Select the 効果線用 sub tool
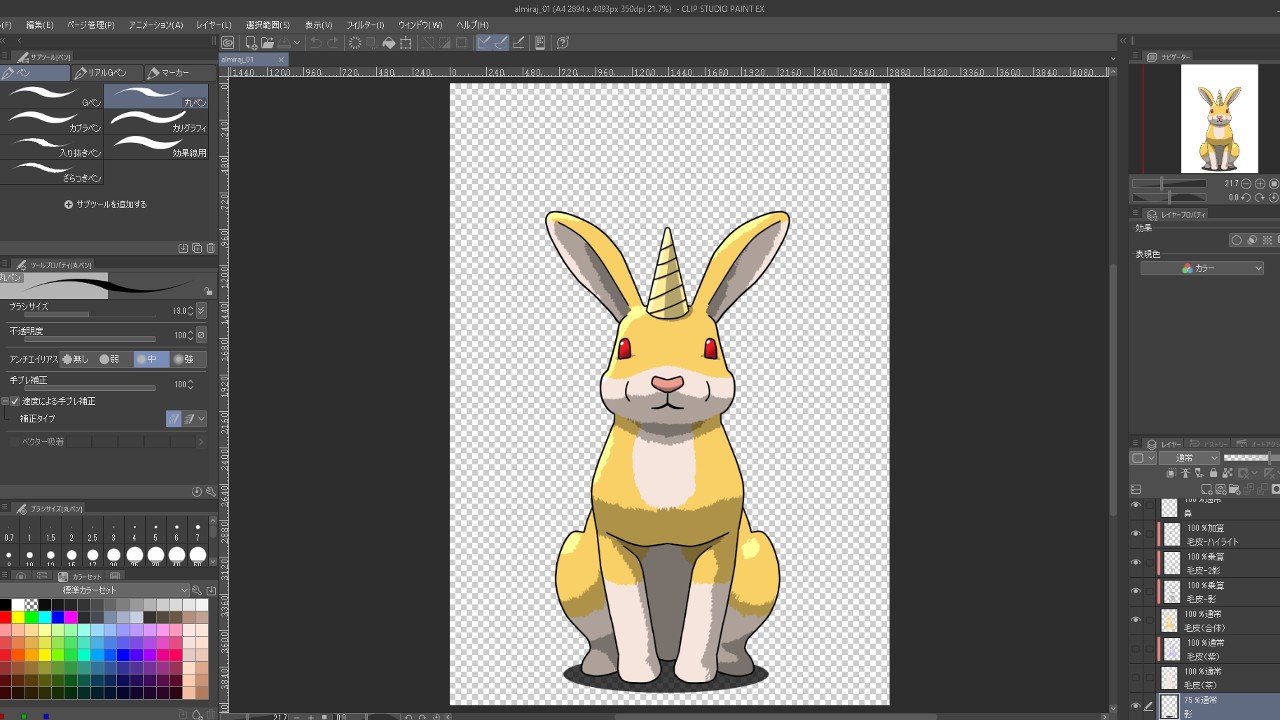The image size is (1280, 720). (156, 146)
